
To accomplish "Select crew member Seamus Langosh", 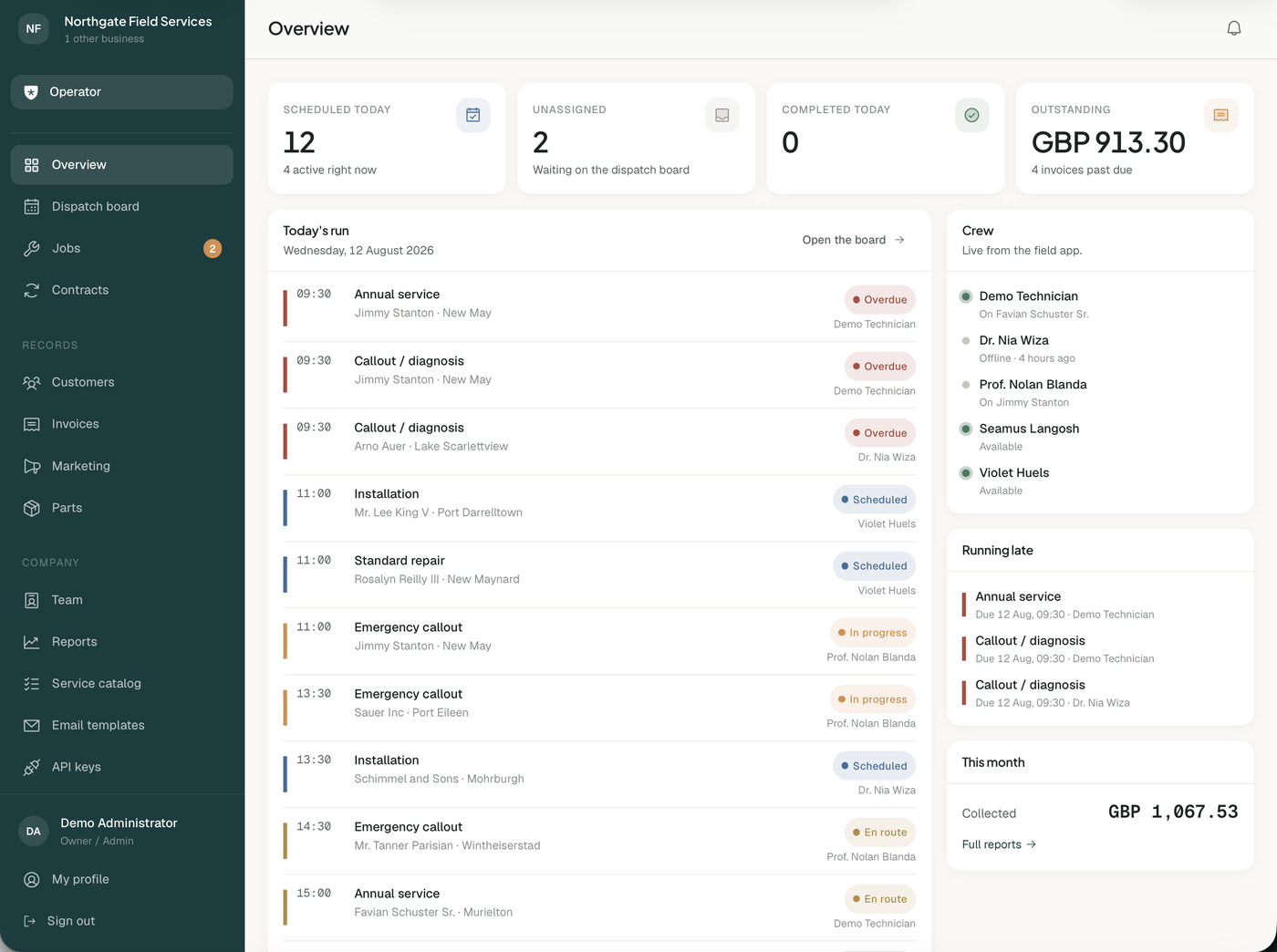I will [x=1100, y=437].
